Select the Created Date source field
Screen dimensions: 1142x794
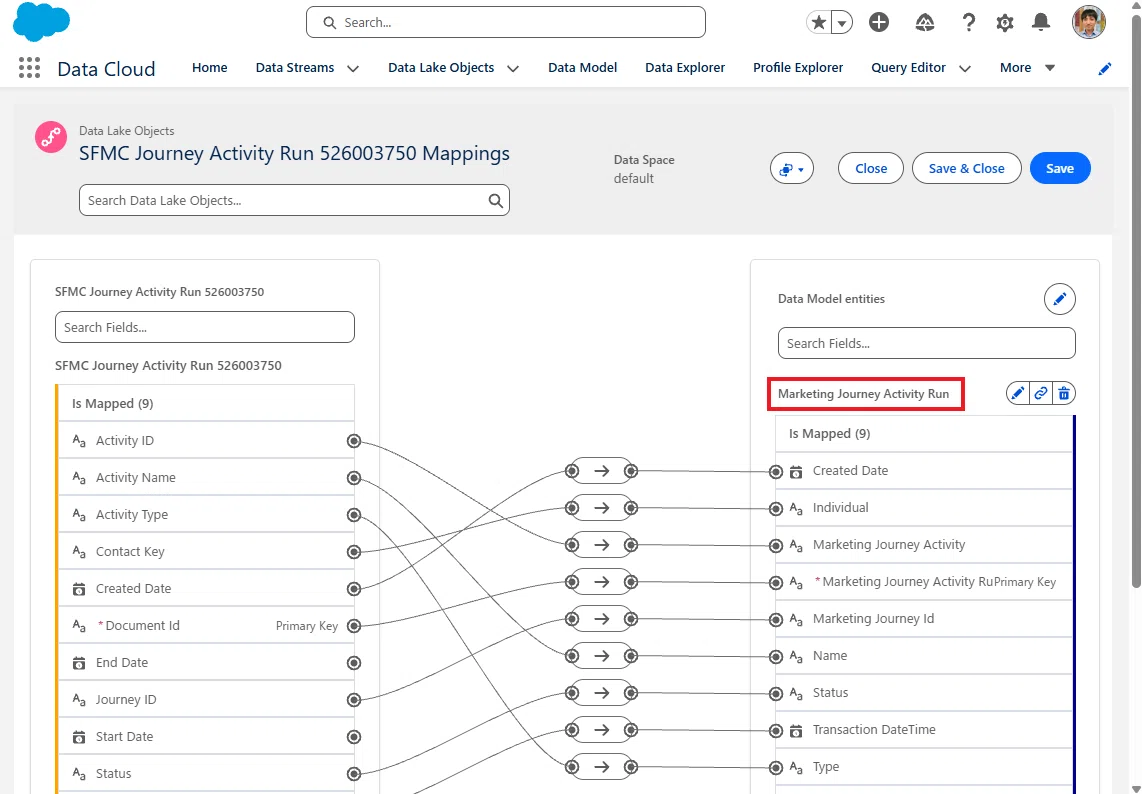click(x=206, y=589)
